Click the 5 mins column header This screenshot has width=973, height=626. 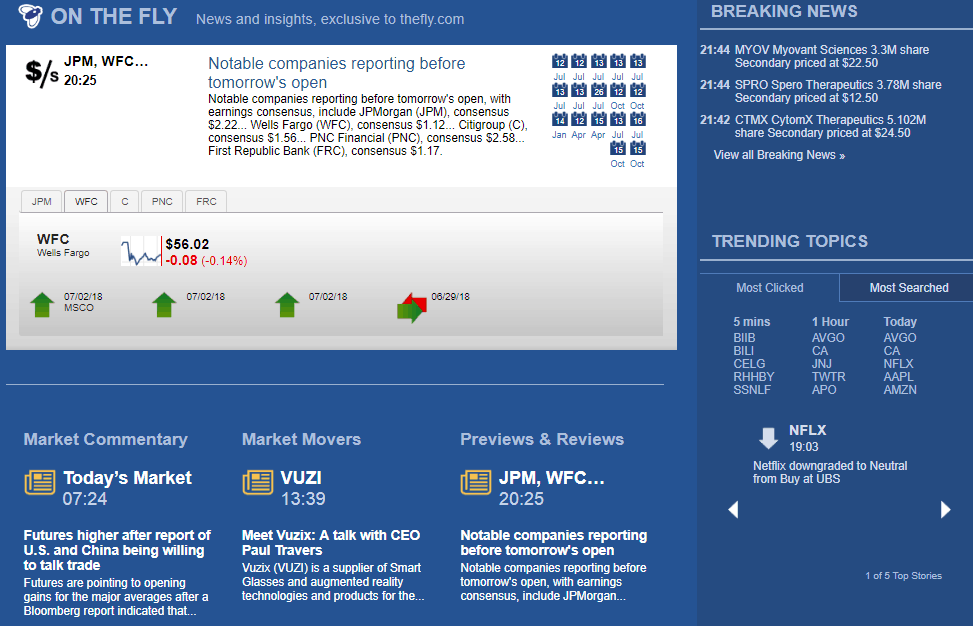(x=751, y=322)
